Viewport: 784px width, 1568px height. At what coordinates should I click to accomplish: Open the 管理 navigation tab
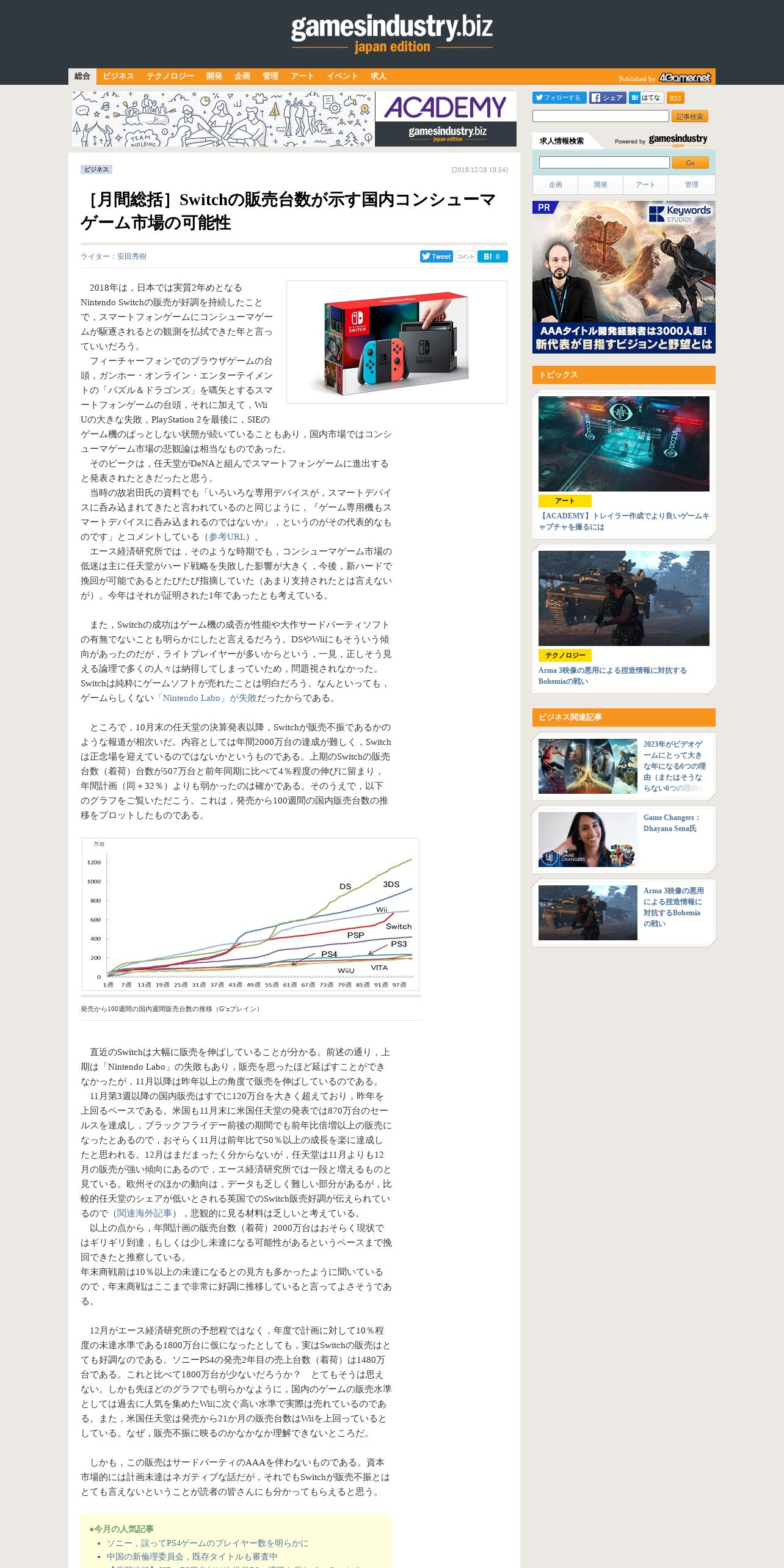pyautogui.click(x=270, y=76)
